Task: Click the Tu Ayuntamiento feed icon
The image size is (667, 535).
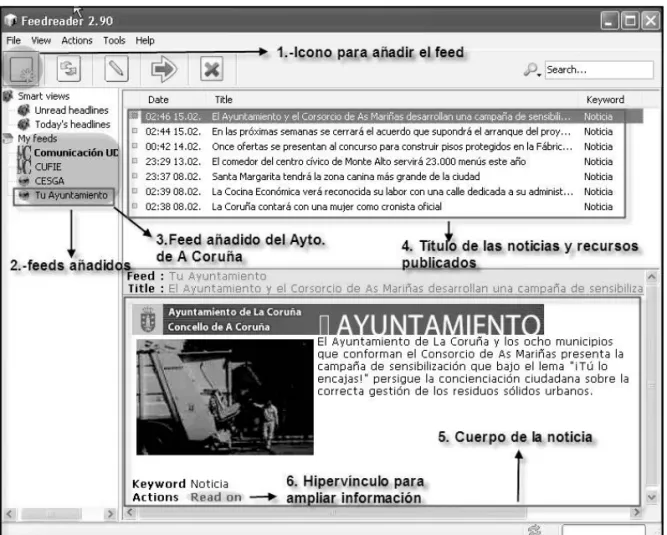Action: [24, 195]
